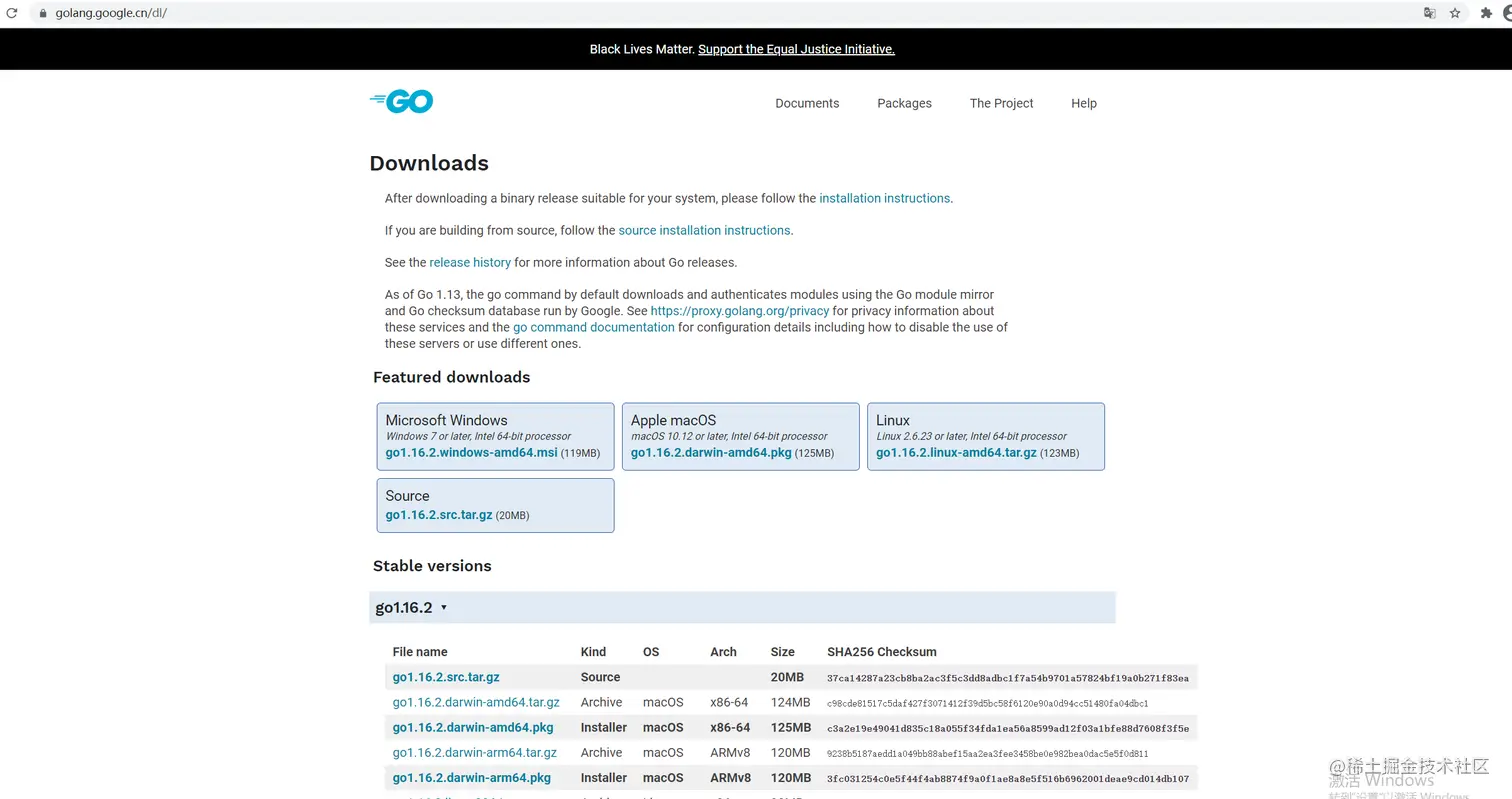This screenshot has height=799, width=1512.
Task: Select the Downloads page heading
Action: 429,163
